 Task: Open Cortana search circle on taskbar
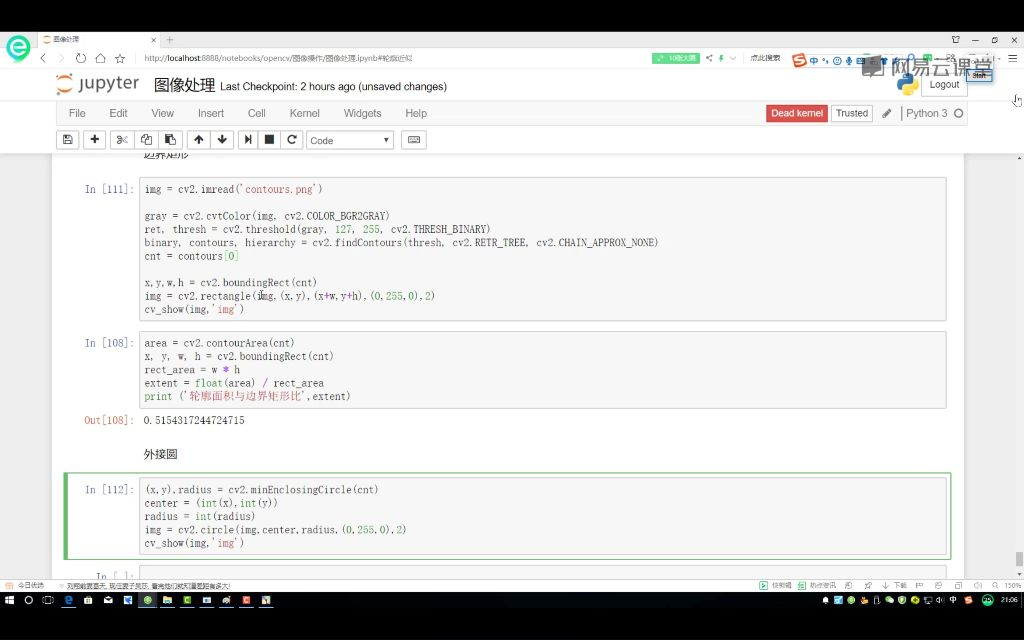pyautogui.click(x=28, y=600)
